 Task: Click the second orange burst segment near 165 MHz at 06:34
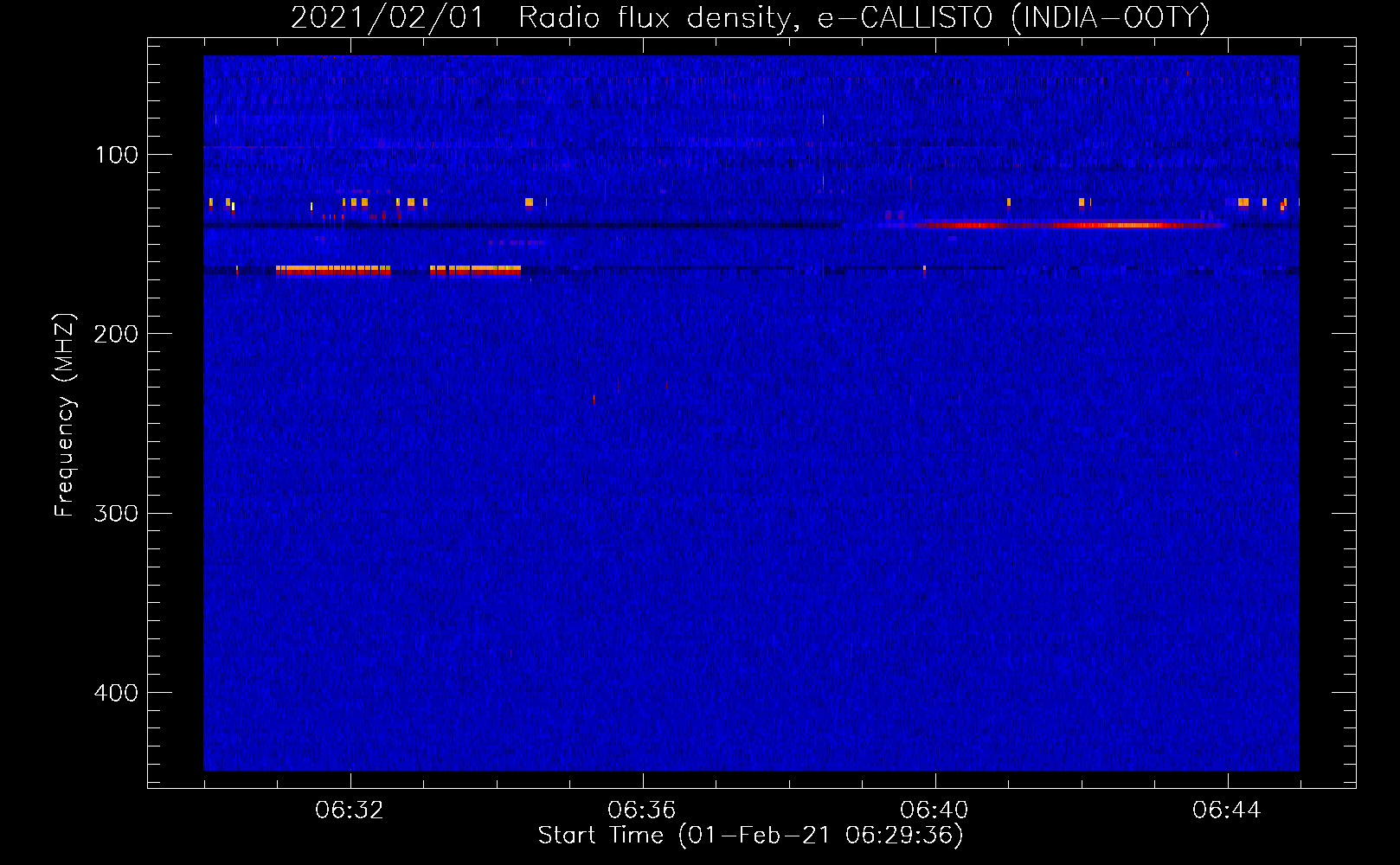click(x=475, y=270)
